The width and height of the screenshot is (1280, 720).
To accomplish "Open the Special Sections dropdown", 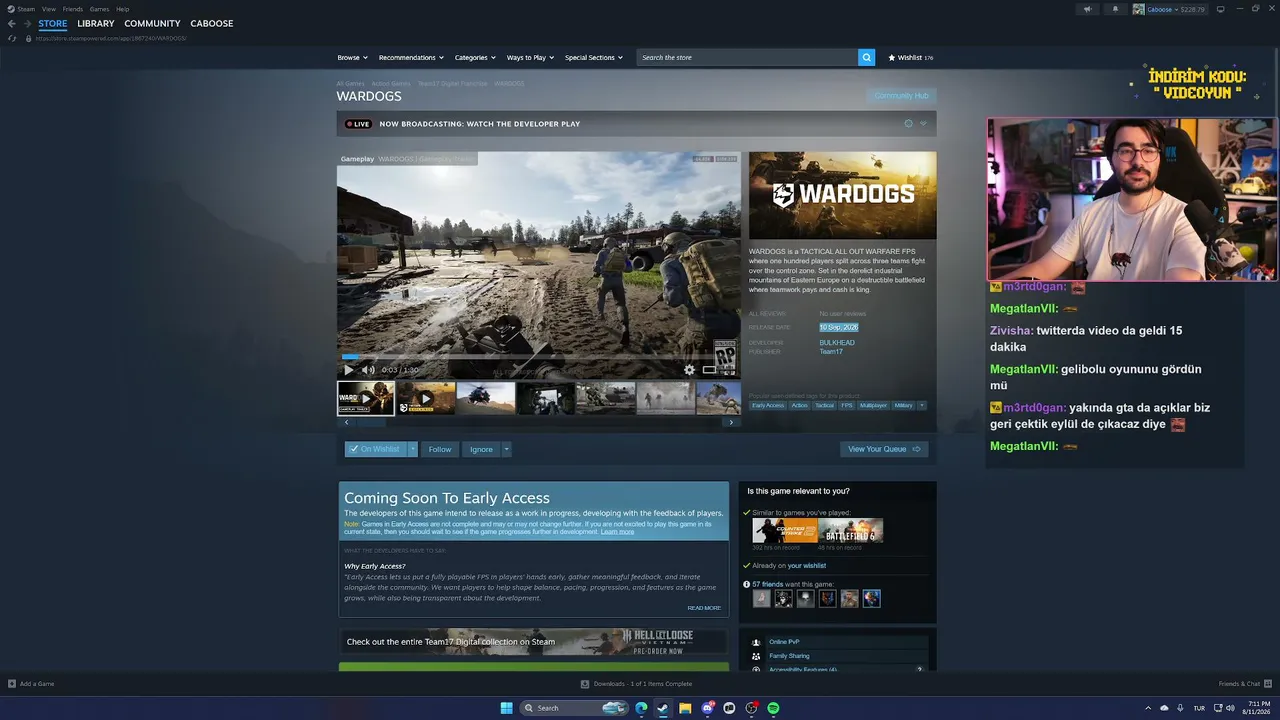I will point(593,57).
